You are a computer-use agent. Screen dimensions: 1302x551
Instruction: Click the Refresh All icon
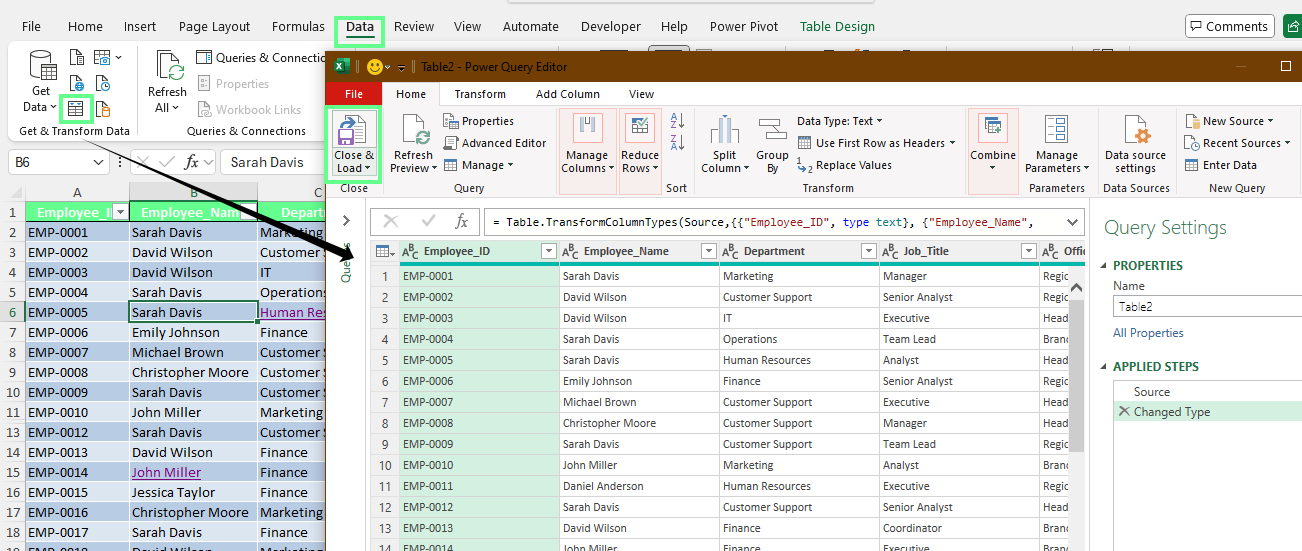168,66
